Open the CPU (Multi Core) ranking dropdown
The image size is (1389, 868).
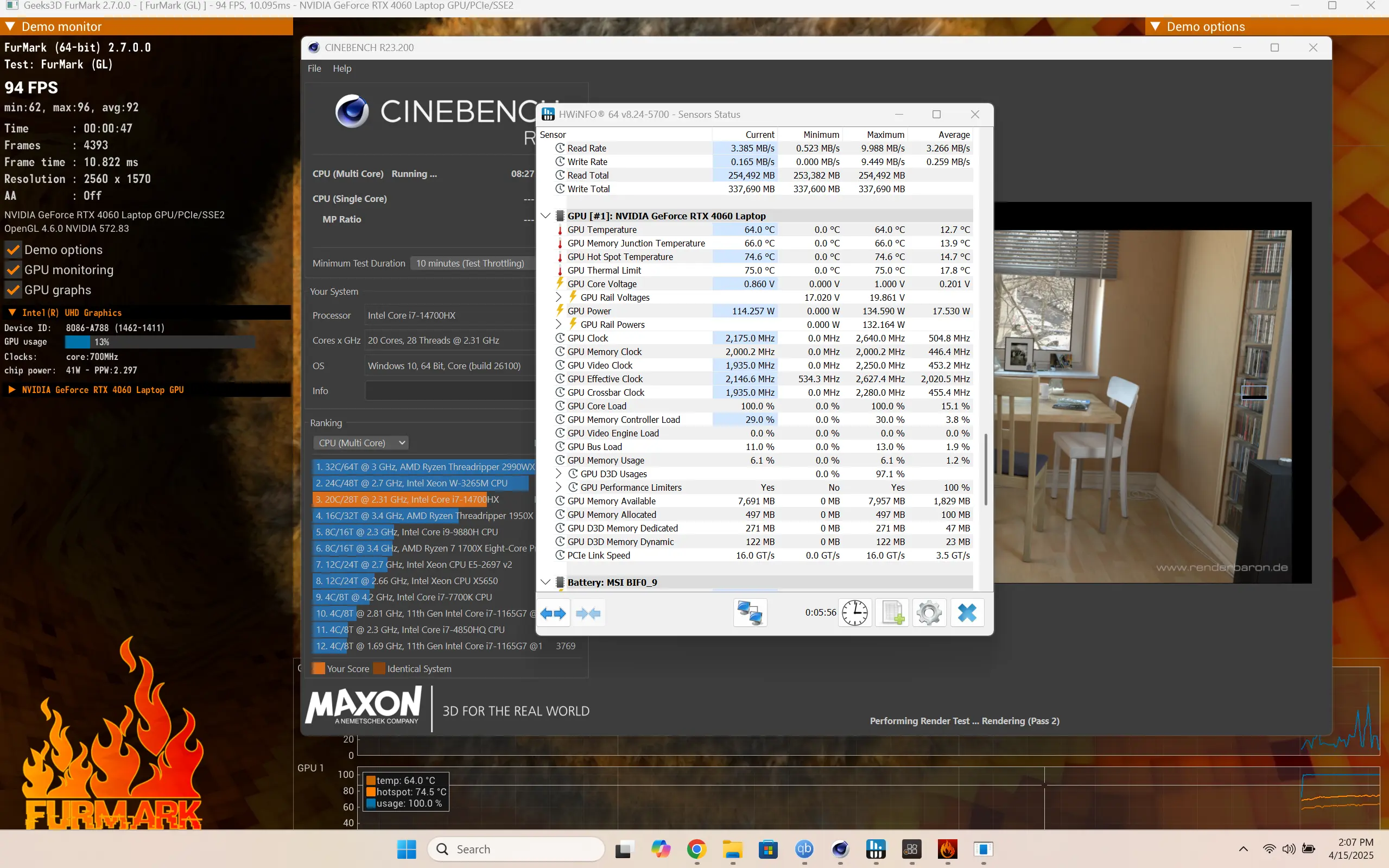tap(361, 442)
